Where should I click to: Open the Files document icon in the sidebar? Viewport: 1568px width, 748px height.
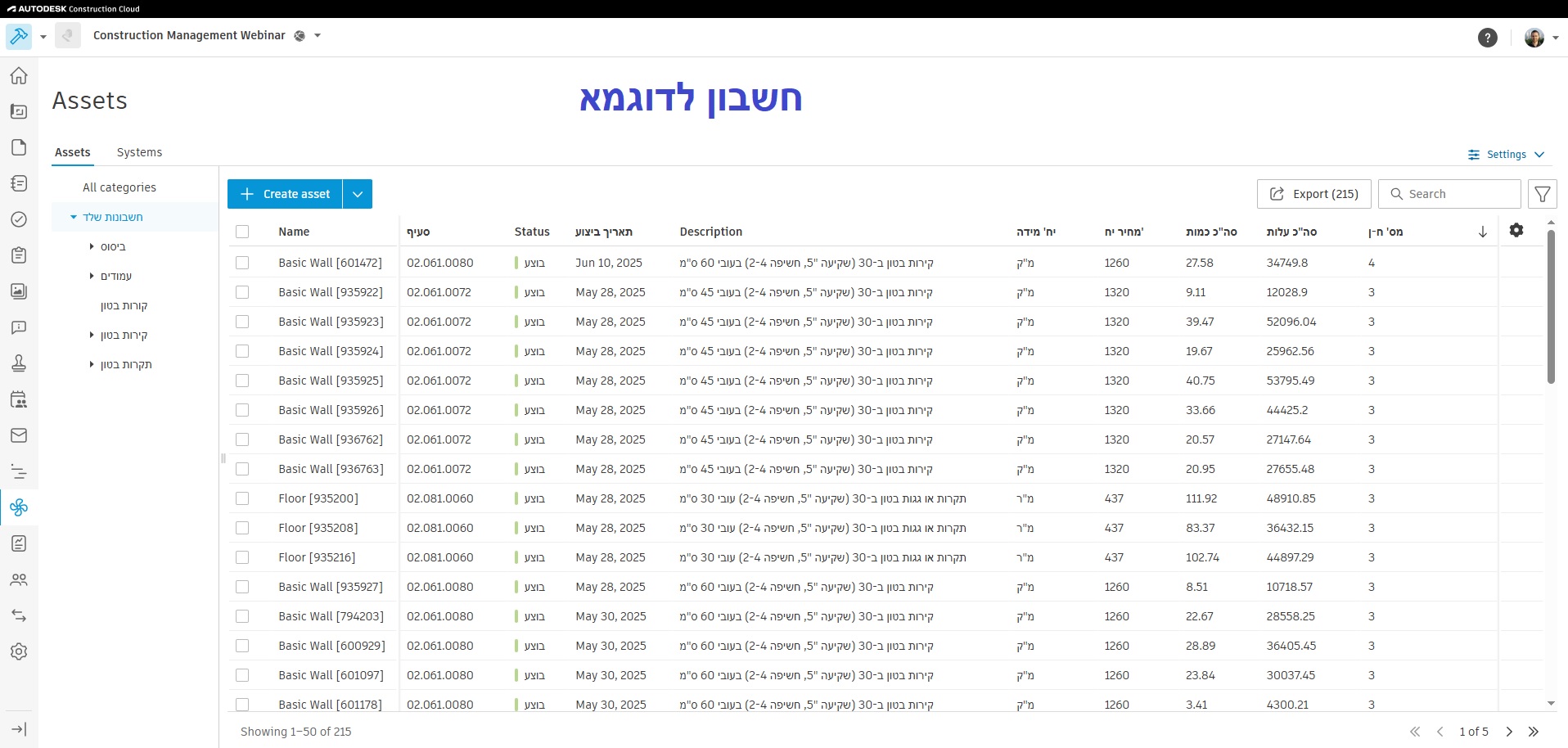pos(19,147)
